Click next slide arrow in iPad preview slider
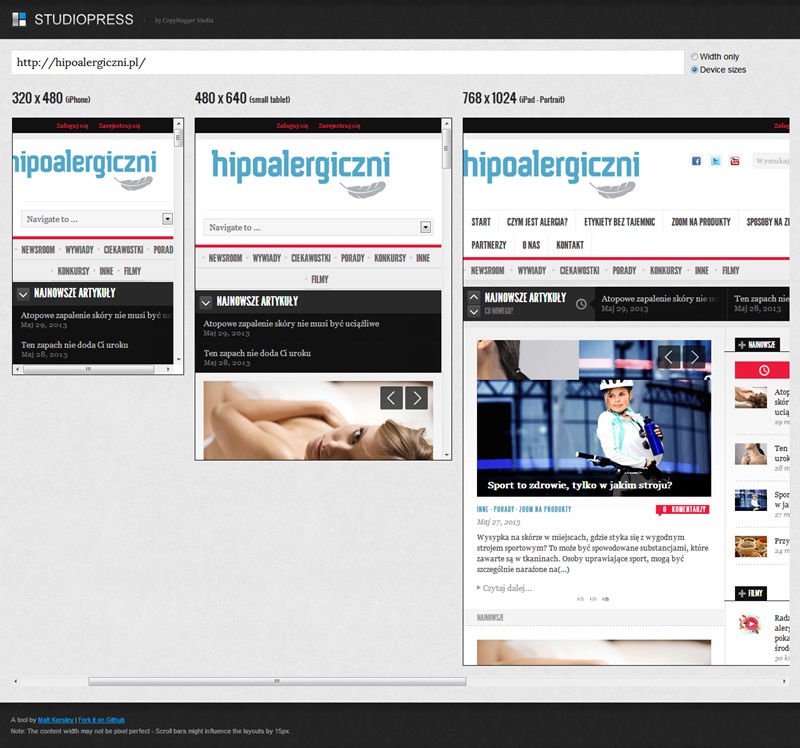 pos(694,357)
